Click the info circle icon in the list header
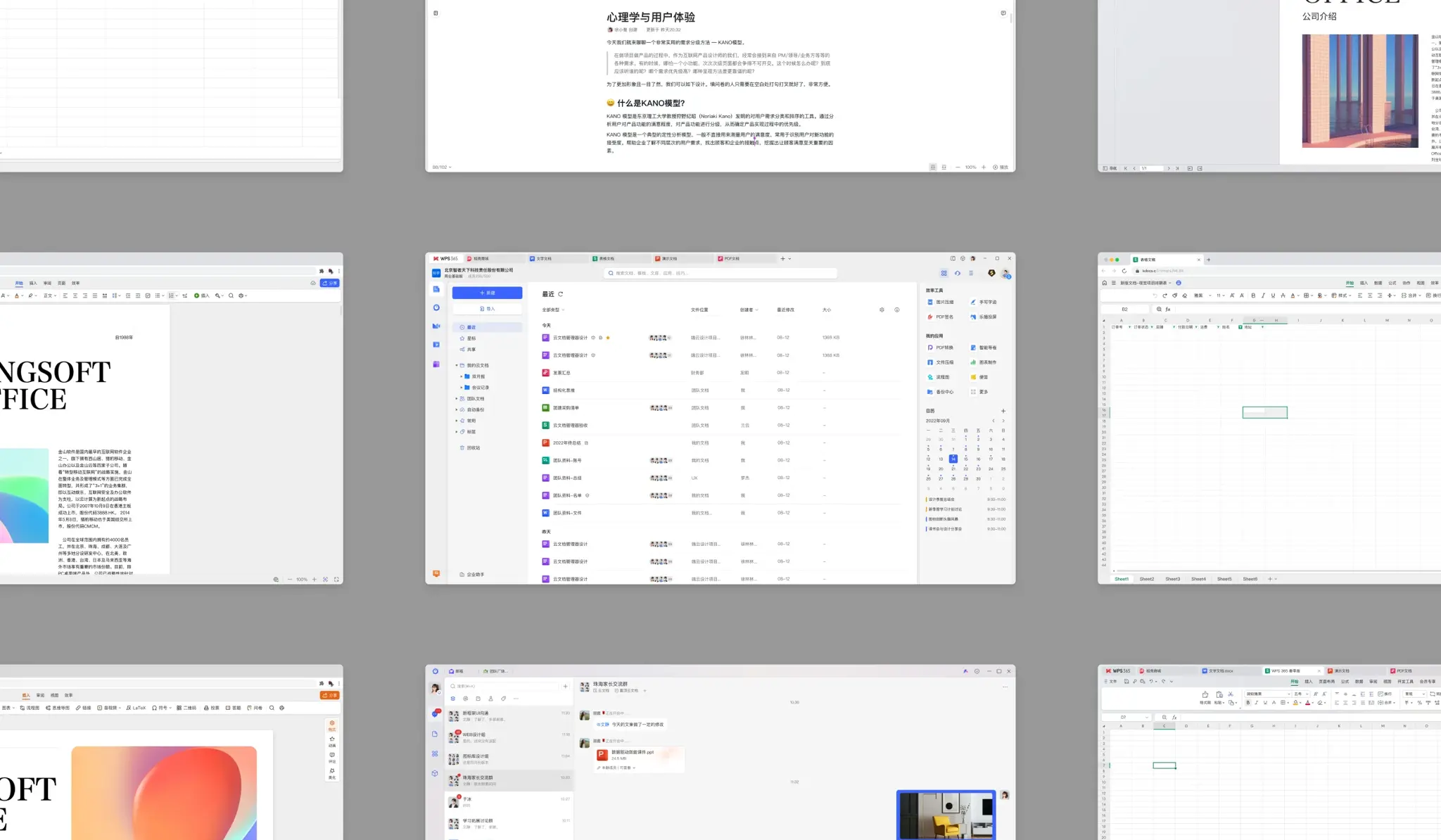This screenshot has height=840, width=1441. 896,310
